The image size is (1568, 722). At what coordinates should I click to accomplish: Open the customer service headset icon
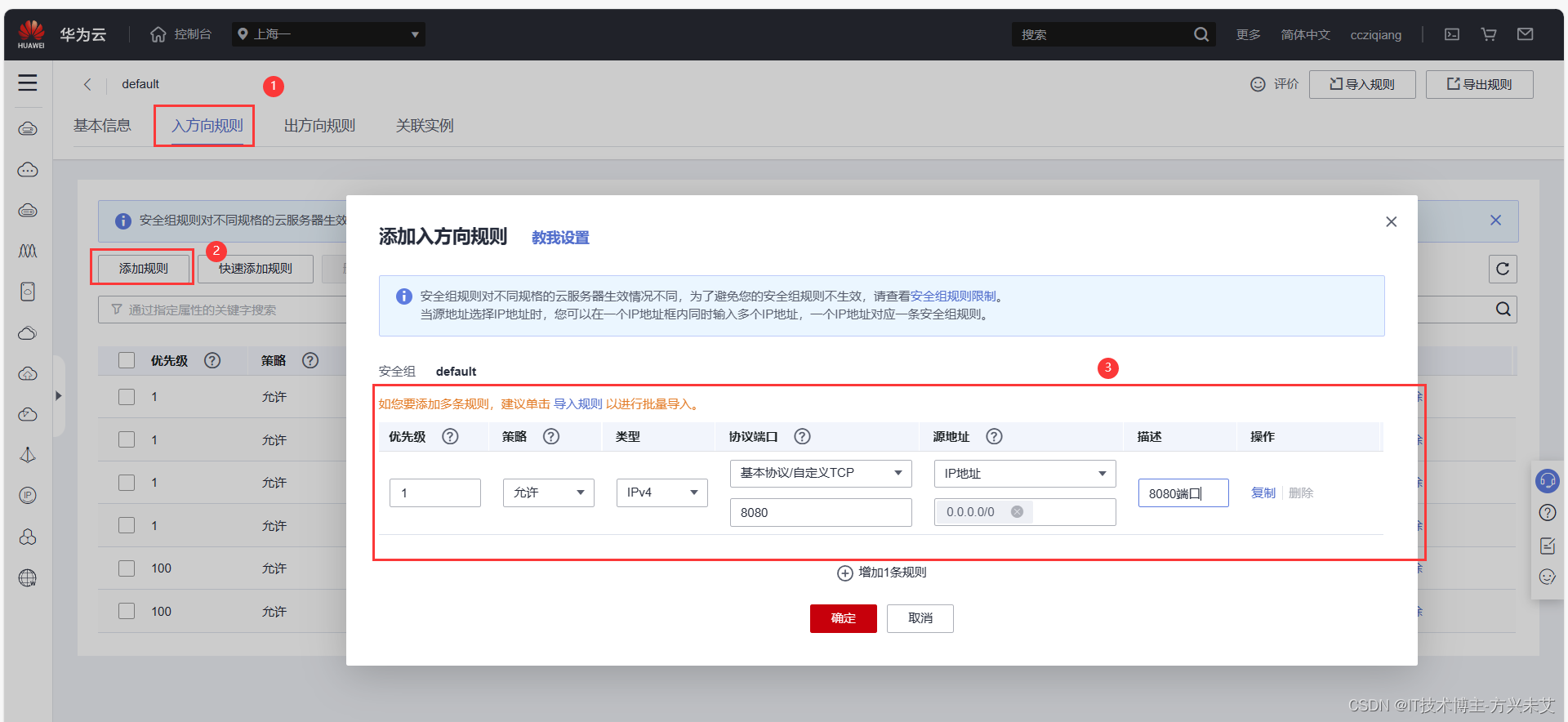1548,480
